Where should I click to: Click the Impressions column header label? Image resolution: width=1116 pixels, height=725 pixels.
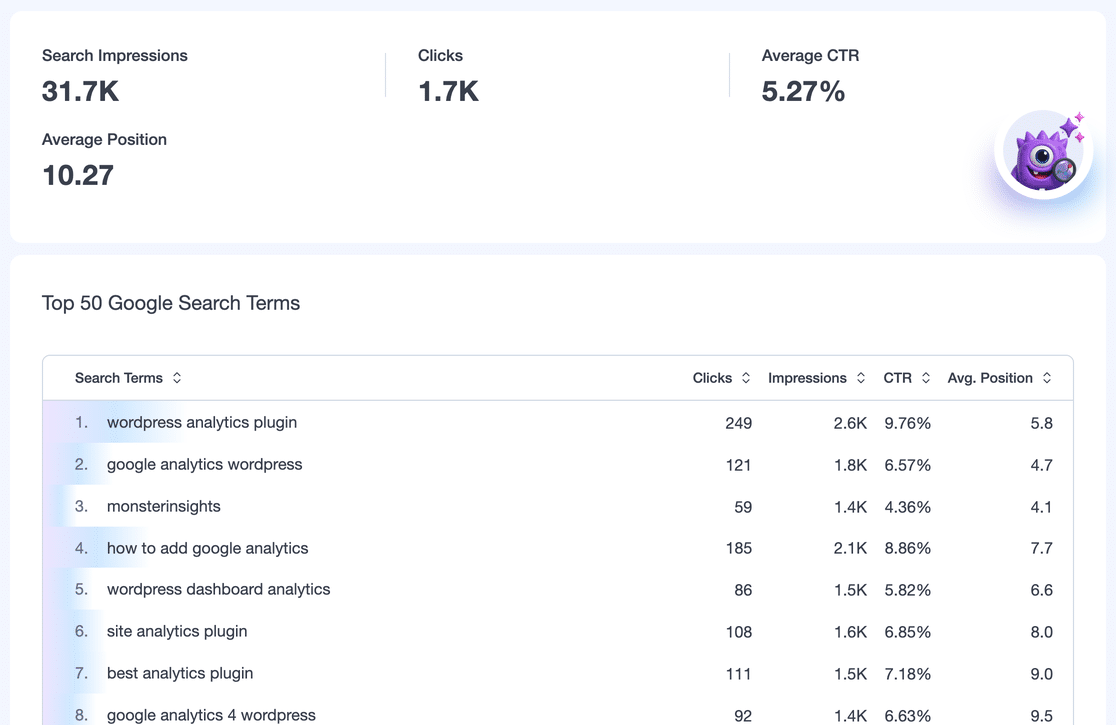pos(807,378)
